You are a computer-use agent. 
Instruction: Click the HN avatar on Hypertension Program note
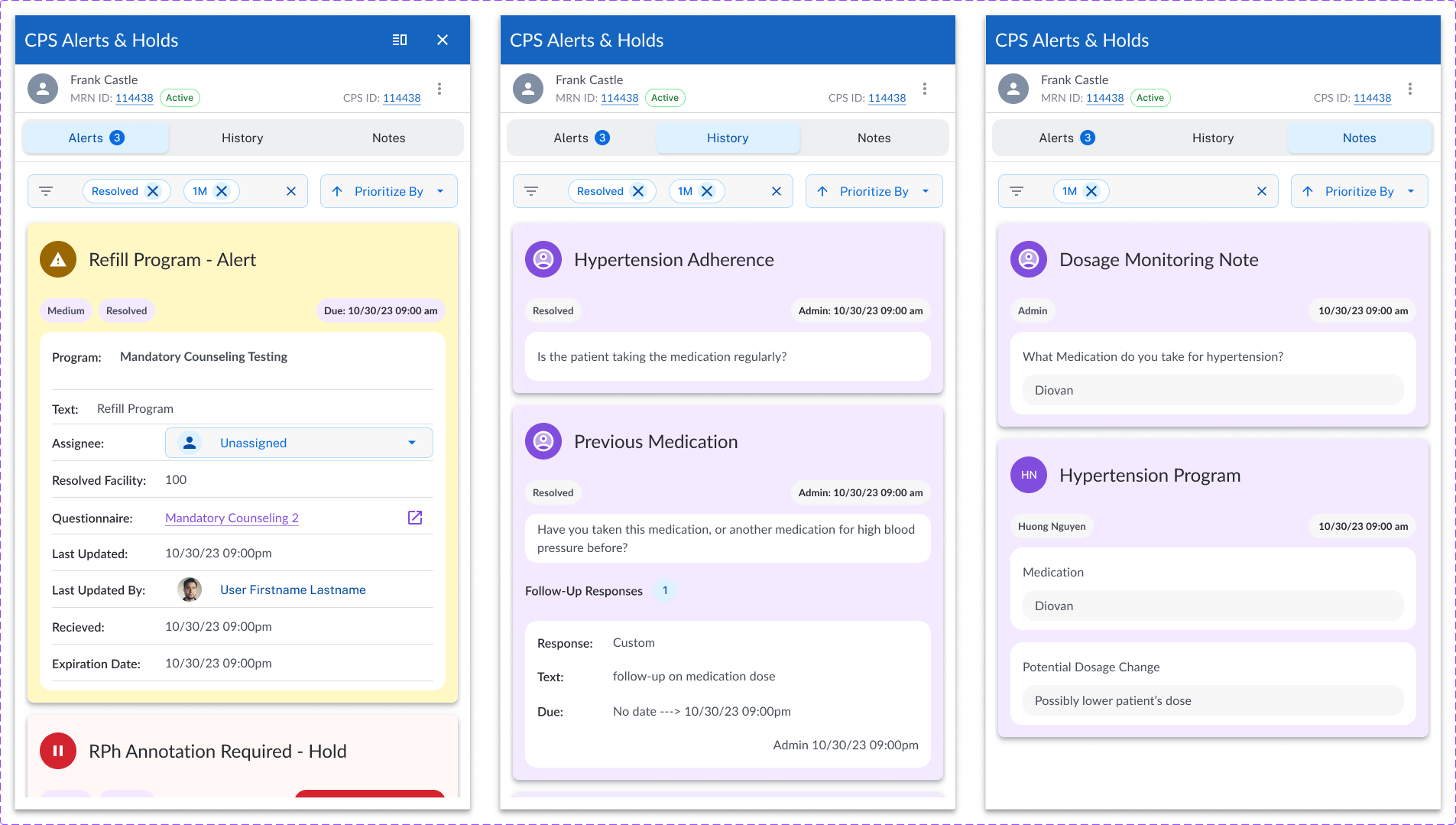pos(1029,475)
